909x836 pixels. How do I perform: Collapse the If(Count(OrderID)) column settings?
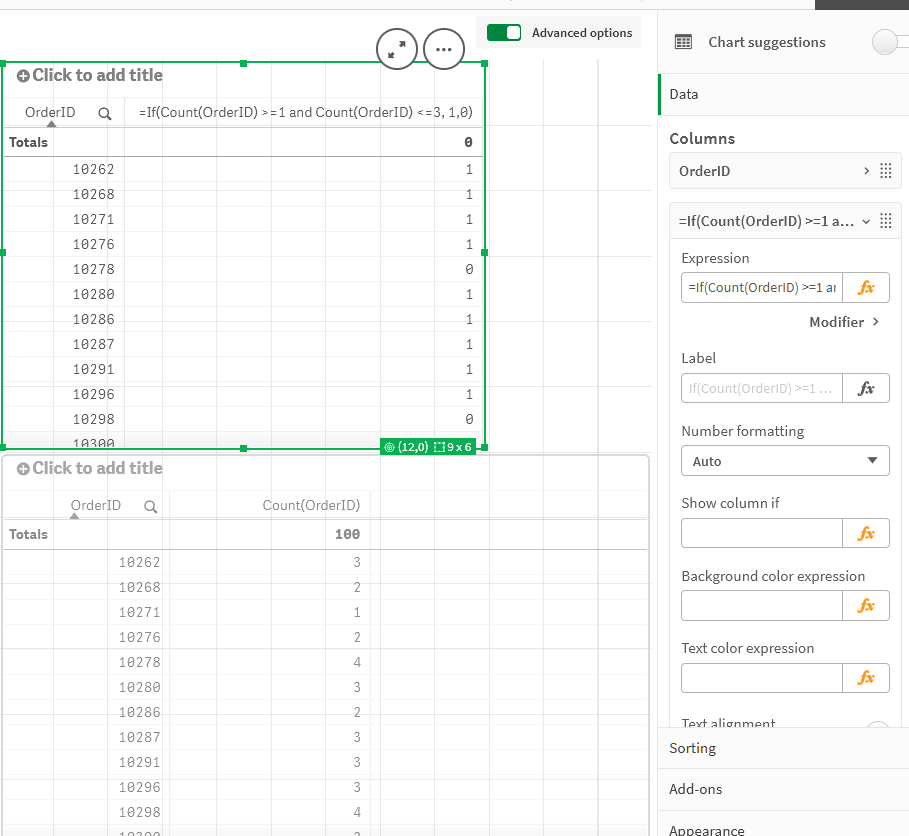(x=866, y=221)
